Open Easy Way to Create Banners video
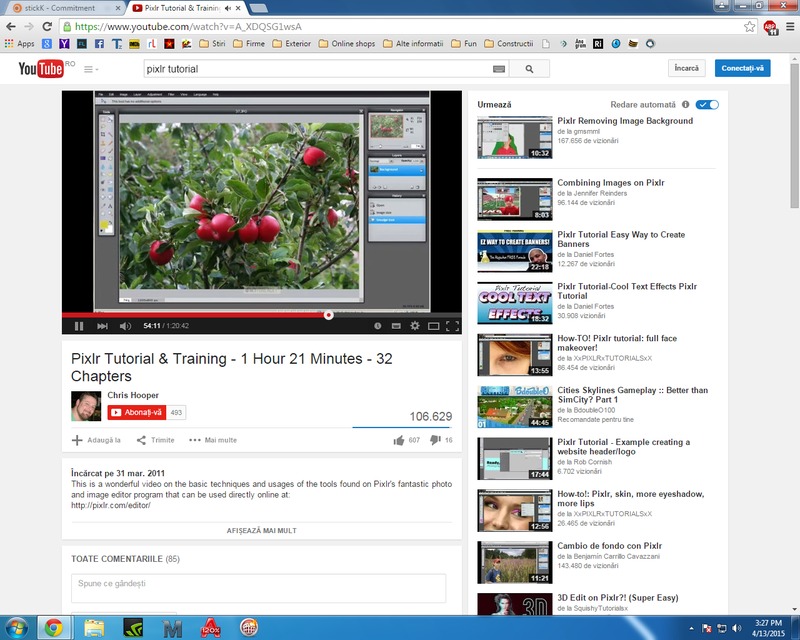Image resolution: width=800 pixels, height=640 pixels. point(621,239)
